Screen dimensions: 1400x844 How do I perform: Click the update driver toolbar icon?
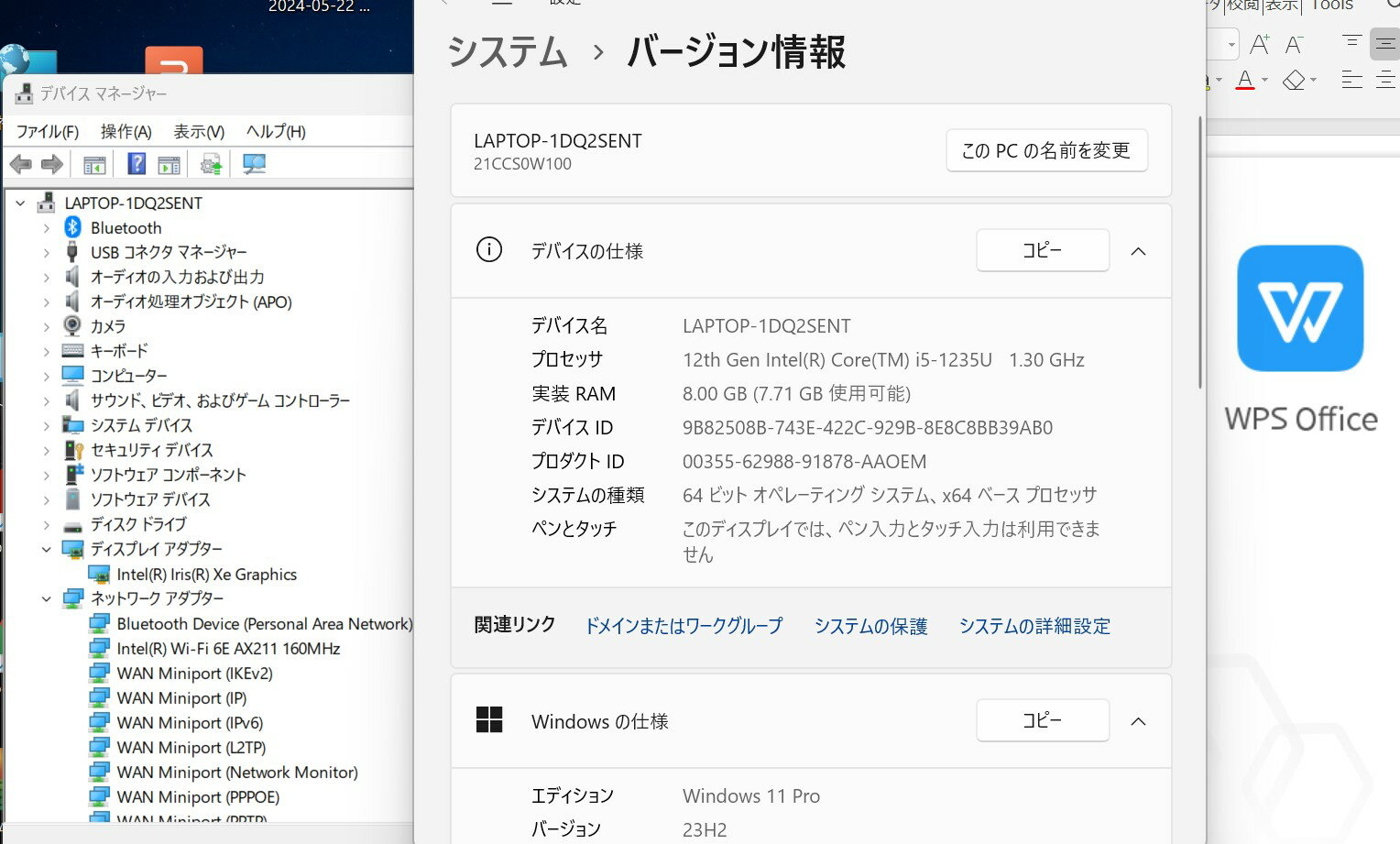pos(212,165)
